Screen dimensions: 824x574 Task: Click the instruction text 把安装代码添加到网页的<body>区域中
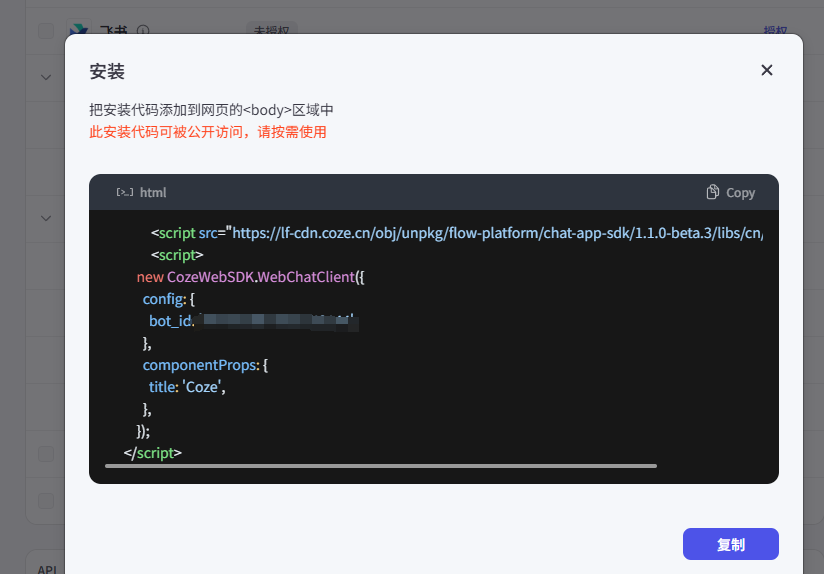pyautogui.click(x=211, y=110)
